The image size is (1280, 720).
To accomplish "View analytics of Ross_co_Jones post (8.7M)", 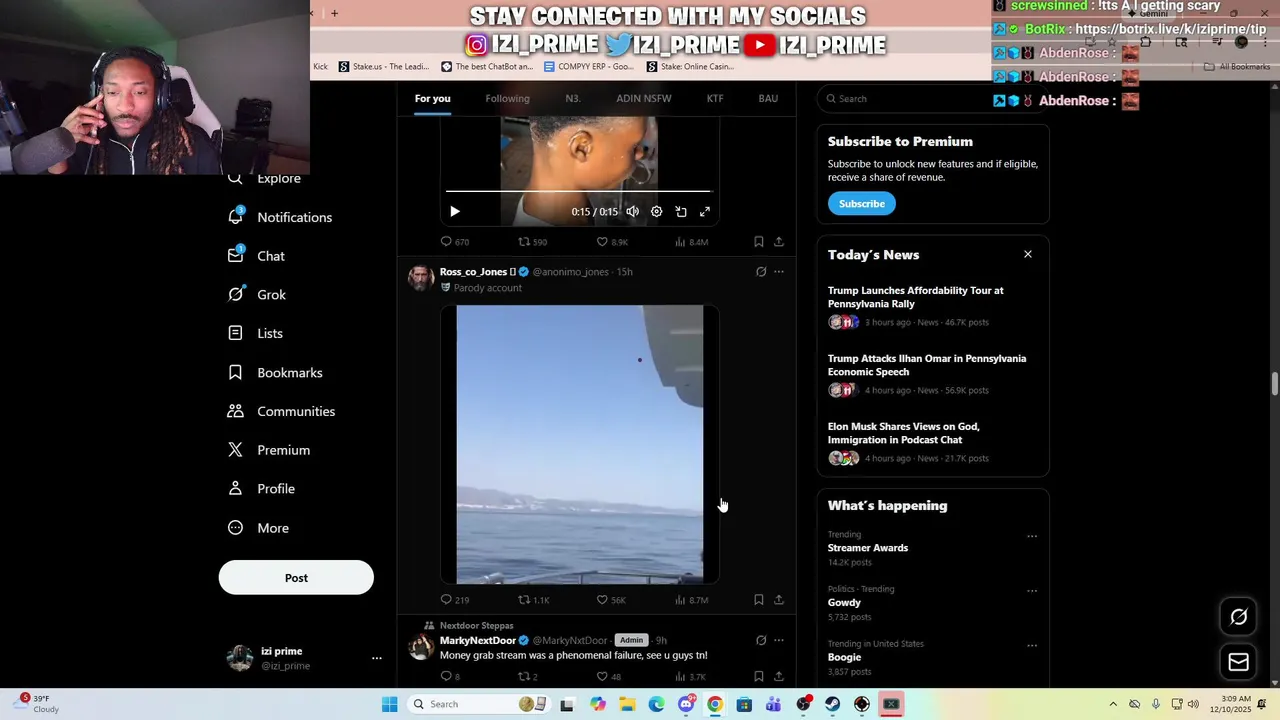I will tap(692, 600).
